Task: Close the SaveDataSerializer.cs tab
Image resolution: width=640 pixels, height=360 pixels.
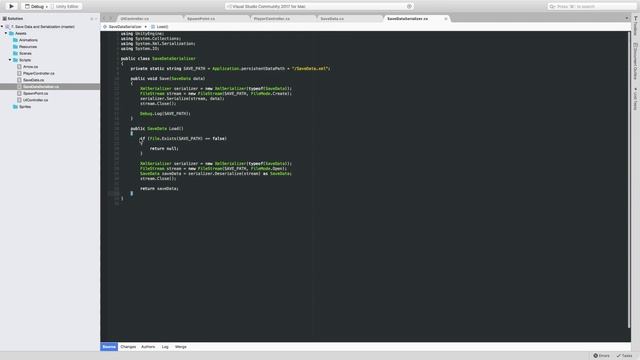Action: click(446, 19)
